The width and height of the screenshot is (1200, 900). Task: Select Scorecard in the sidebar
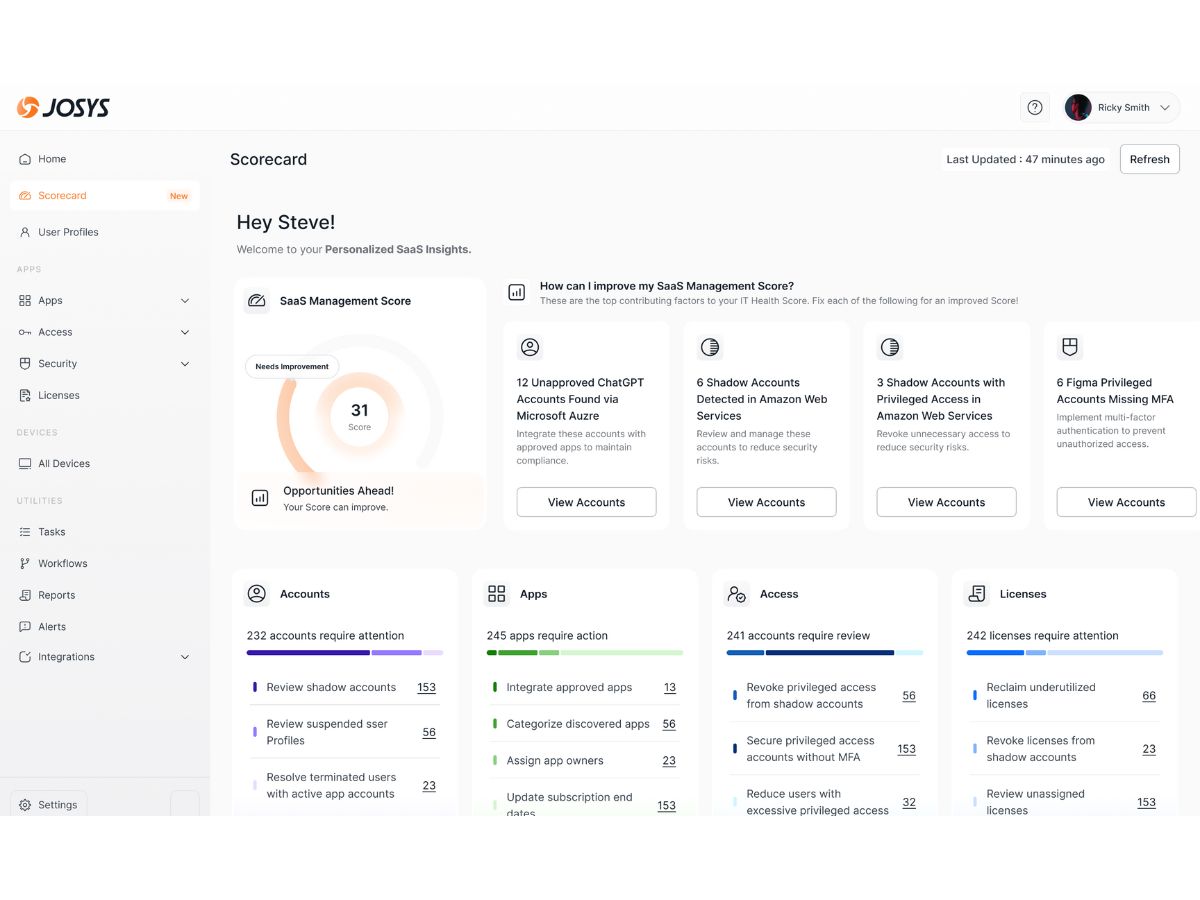tap(104, 196)
